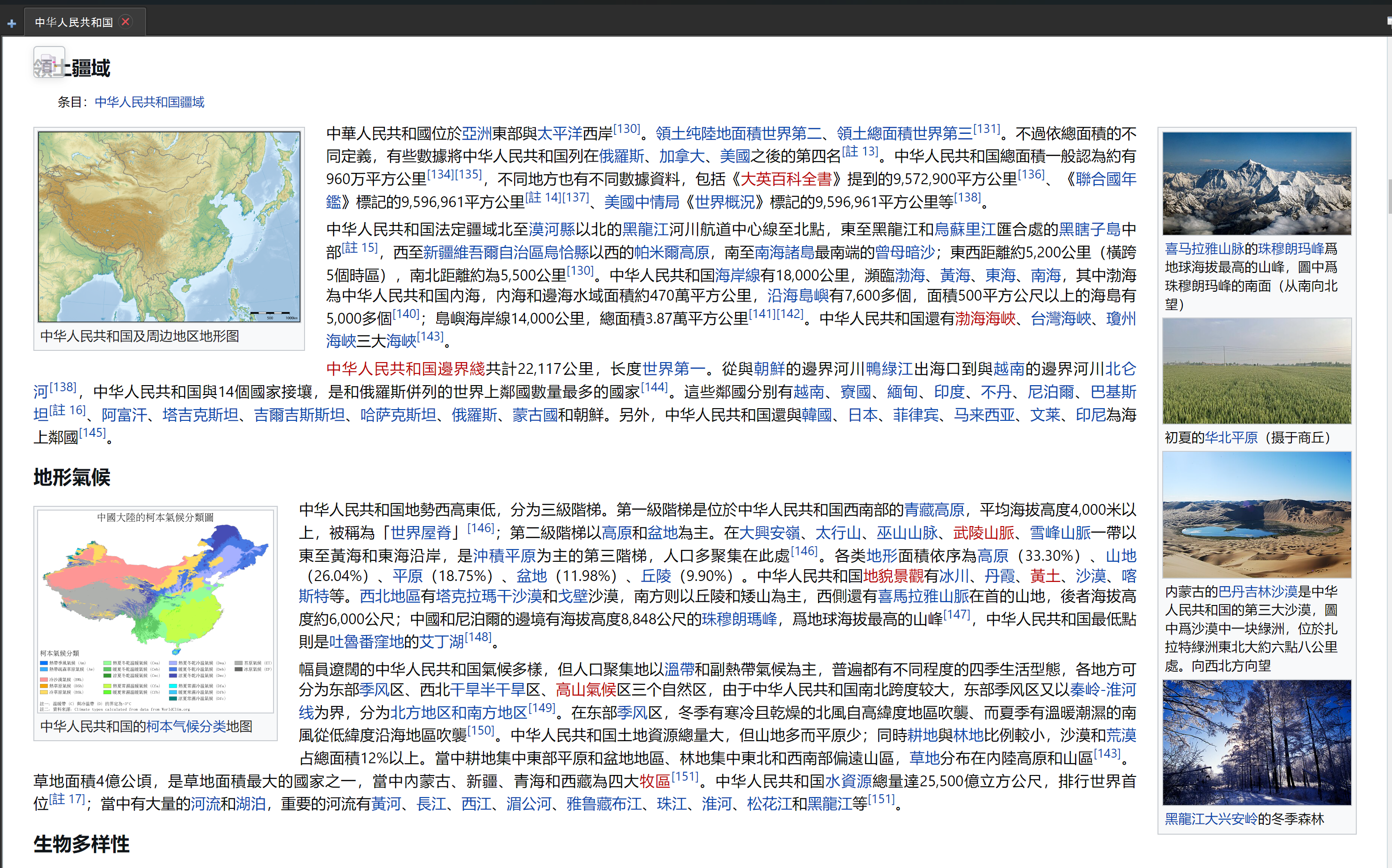
Task: Click the floating document icon over heading
Action: (49, 62)
